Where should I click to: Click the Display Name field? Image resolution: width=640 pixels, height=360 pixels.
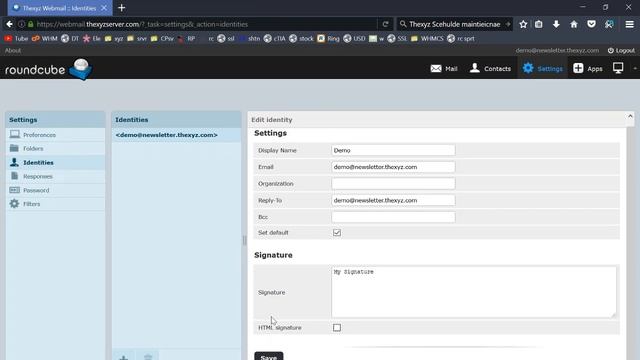393,150
